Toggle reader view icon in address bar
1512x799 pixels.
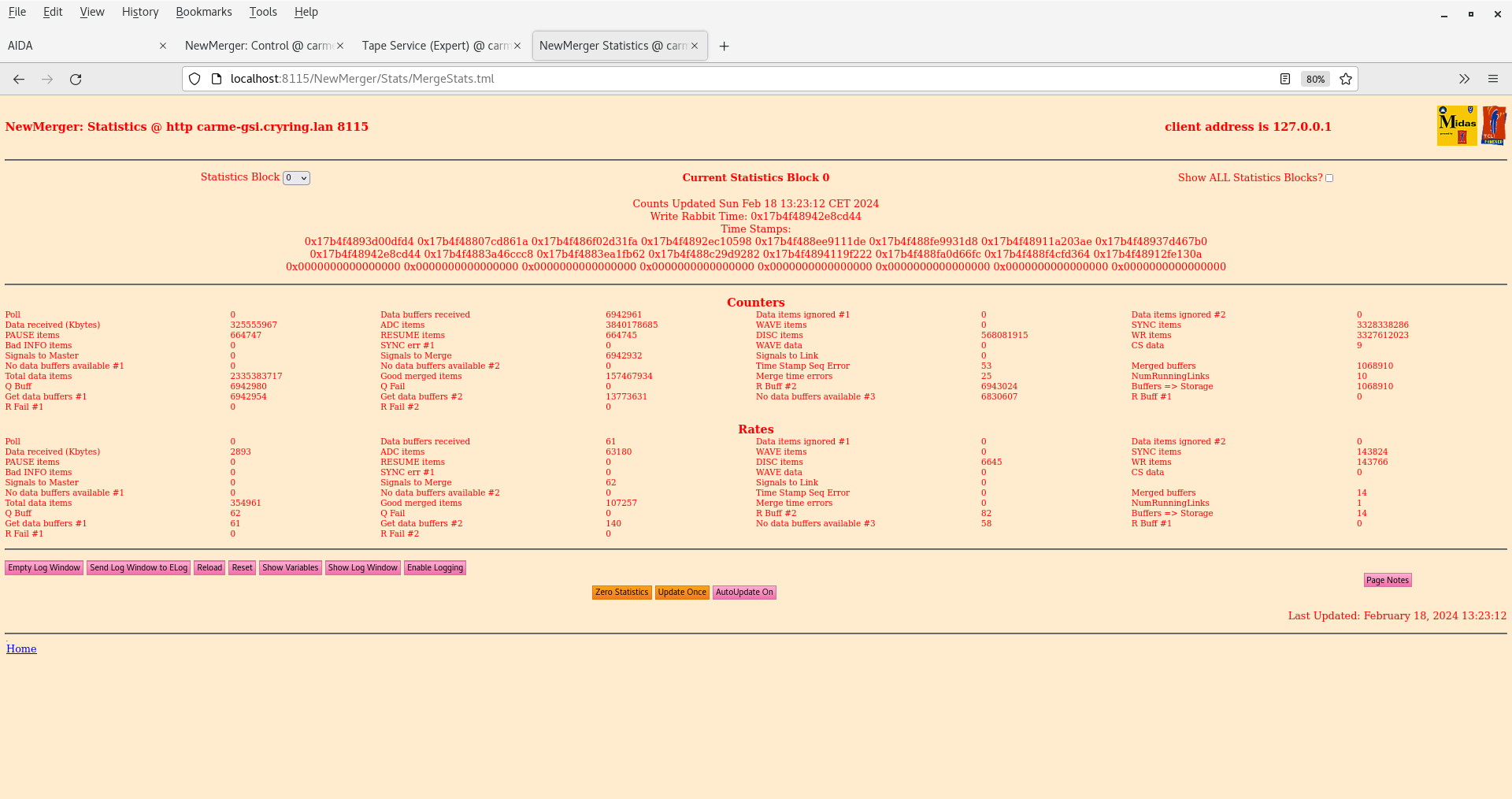[1285, 79]
